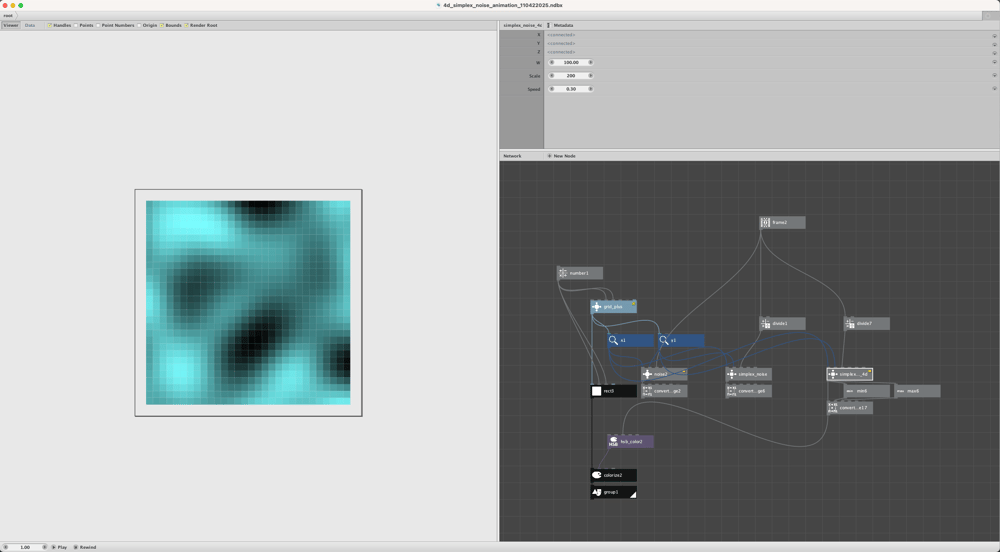Click the rendered flag on group1 node

tap(633, 495)
